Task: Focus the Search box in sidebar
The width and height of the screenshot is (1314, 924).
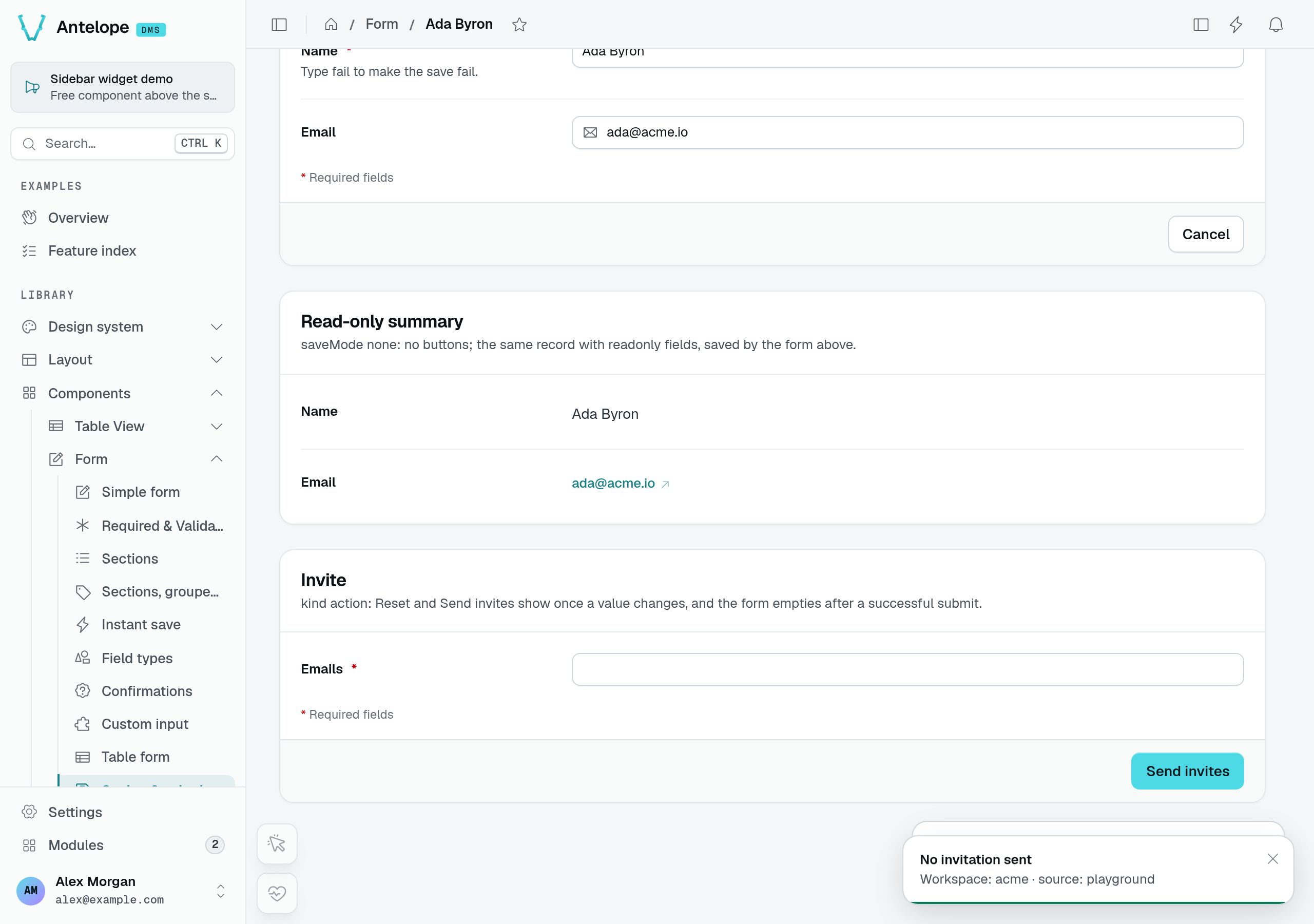Action: click(123, 143)
